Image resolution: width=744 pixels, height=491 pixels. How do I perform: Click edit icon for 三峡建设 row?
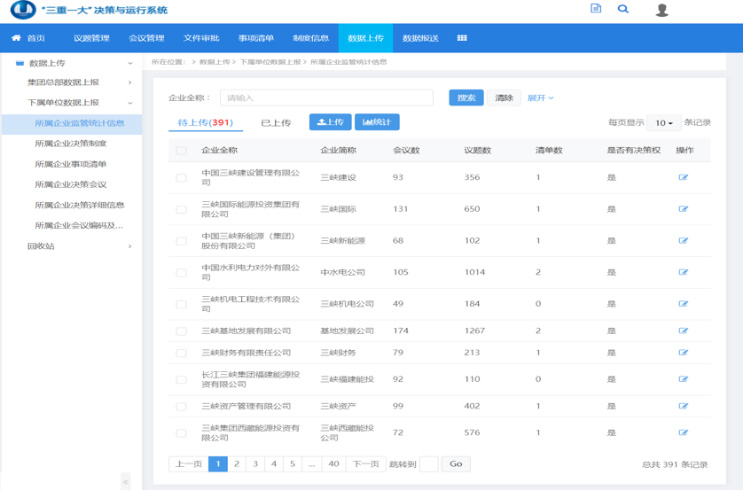tap(683, 177)
